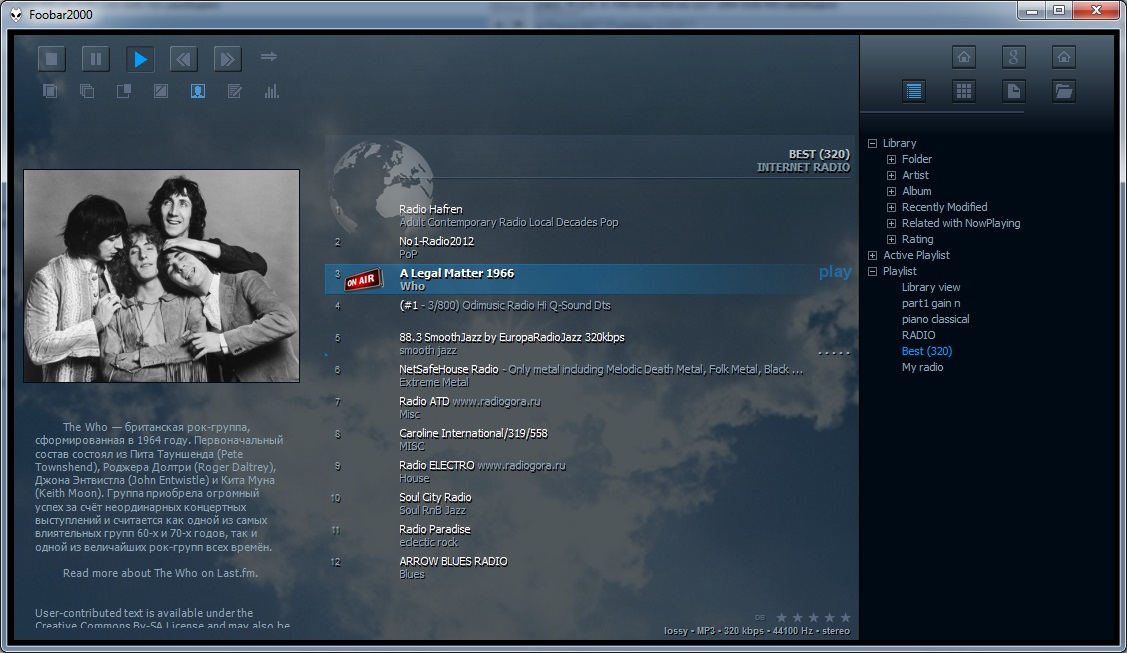Stop playback with the Stop button

coord(52,59)
